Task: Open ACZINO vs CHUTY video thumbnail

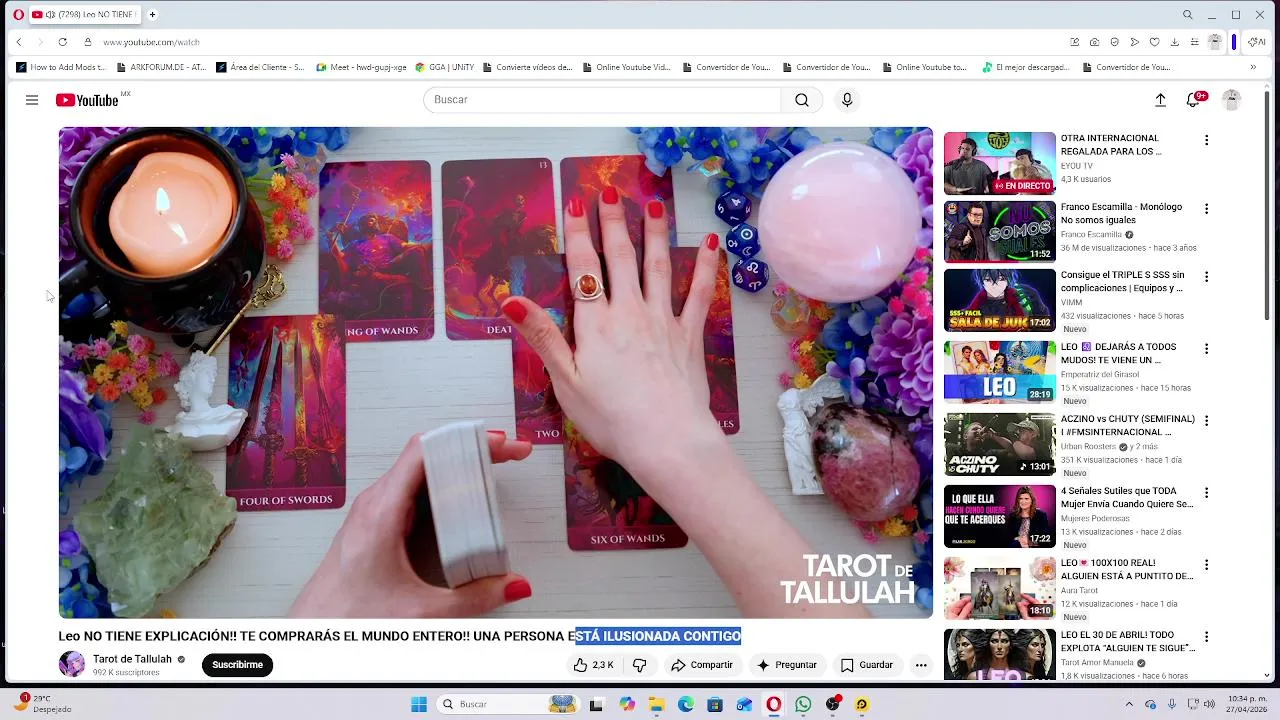Action: coord(1000,444)
